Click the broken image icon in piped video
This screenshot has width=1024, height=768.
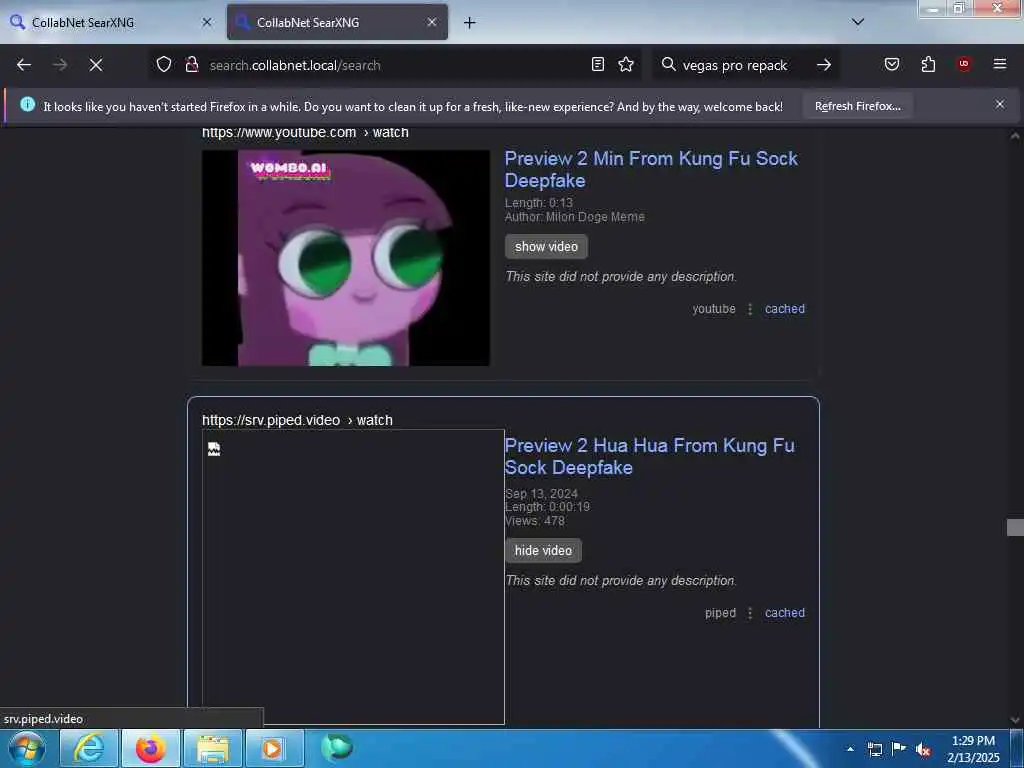point(214,449)
